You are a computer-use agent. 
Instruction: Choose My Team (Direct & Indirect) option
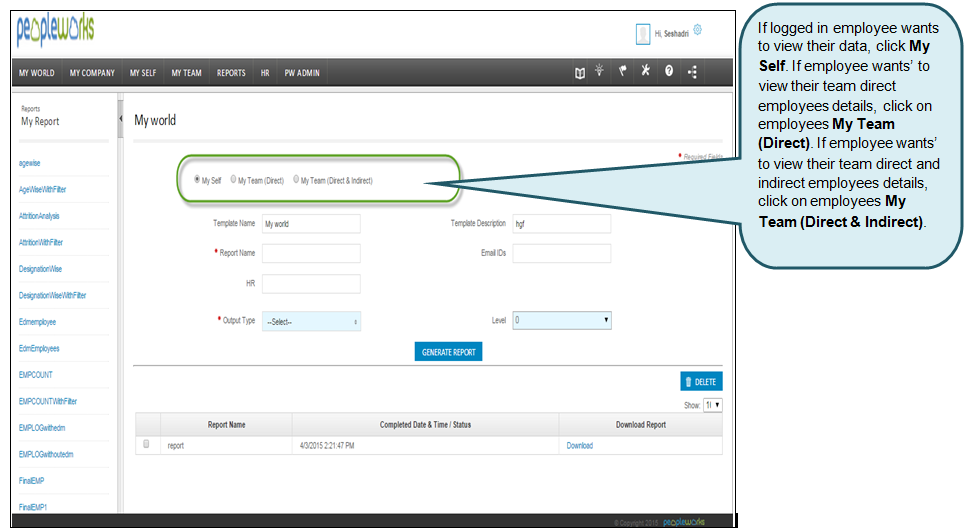pos(297,181)
